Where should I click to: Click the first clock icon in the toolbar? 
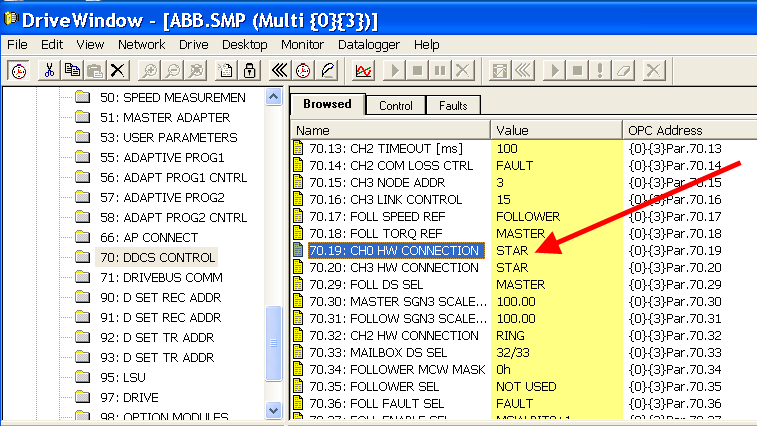point(19,70)
